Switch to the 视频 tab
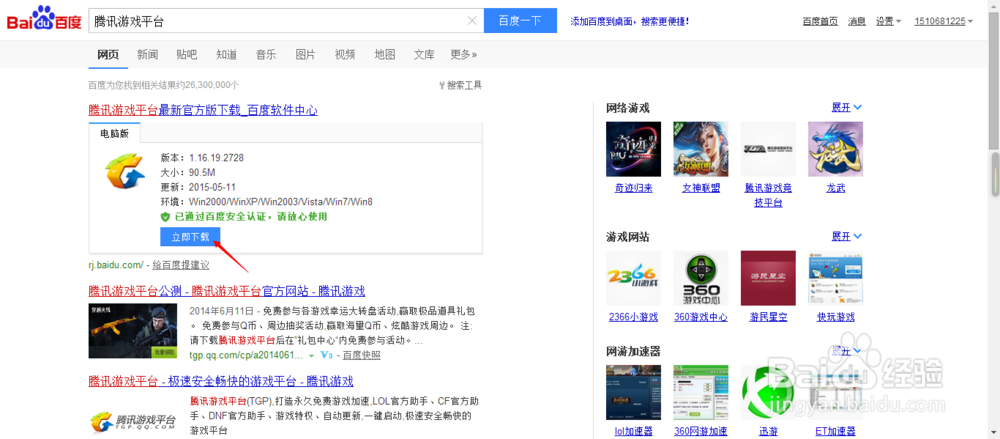 click(x=345, y=54)
